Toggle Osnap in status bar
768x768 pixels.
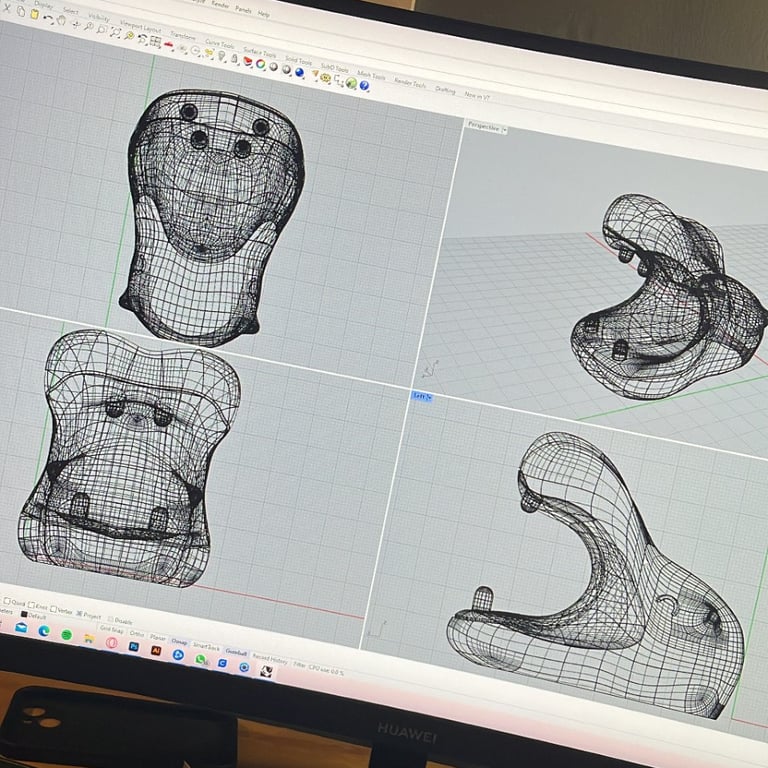tap(179, 642)
